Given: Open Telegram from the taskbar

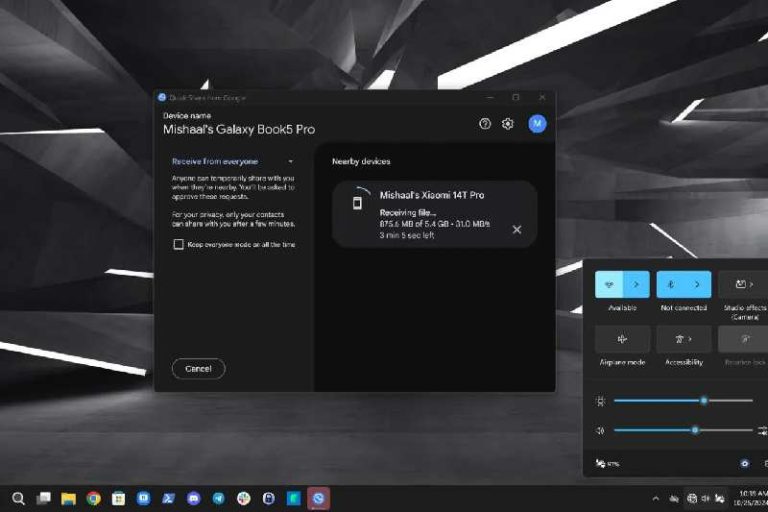Looking at the screenshot, I should point(219,498).
